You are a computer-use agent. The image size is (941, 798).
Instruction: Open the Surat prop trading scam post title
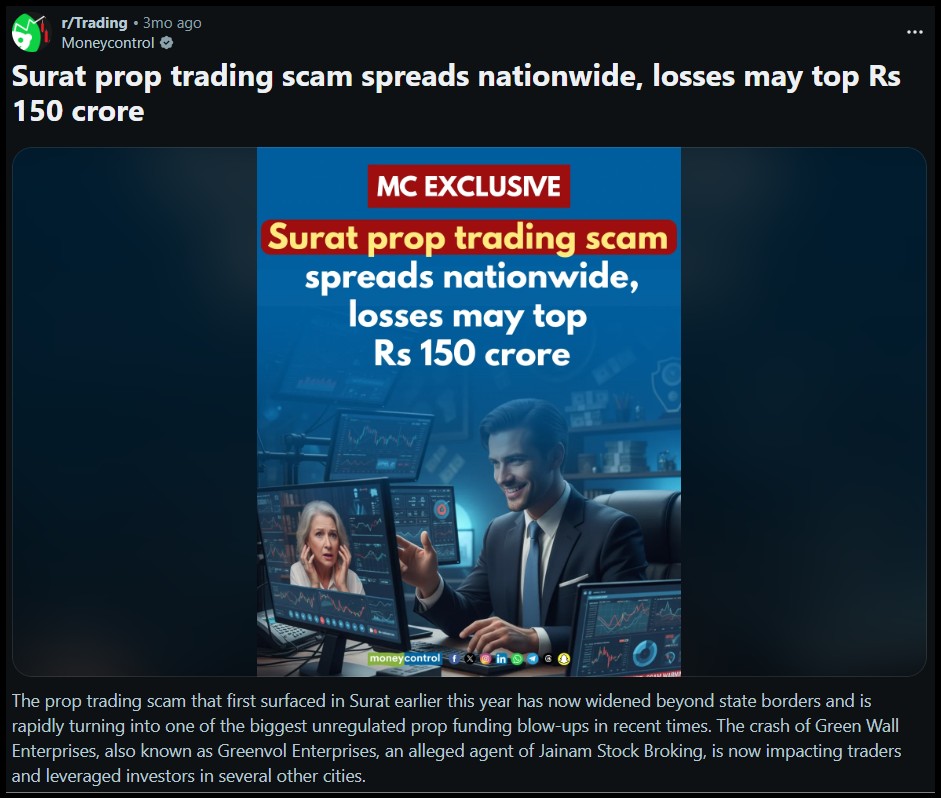[x=456, y=94]
